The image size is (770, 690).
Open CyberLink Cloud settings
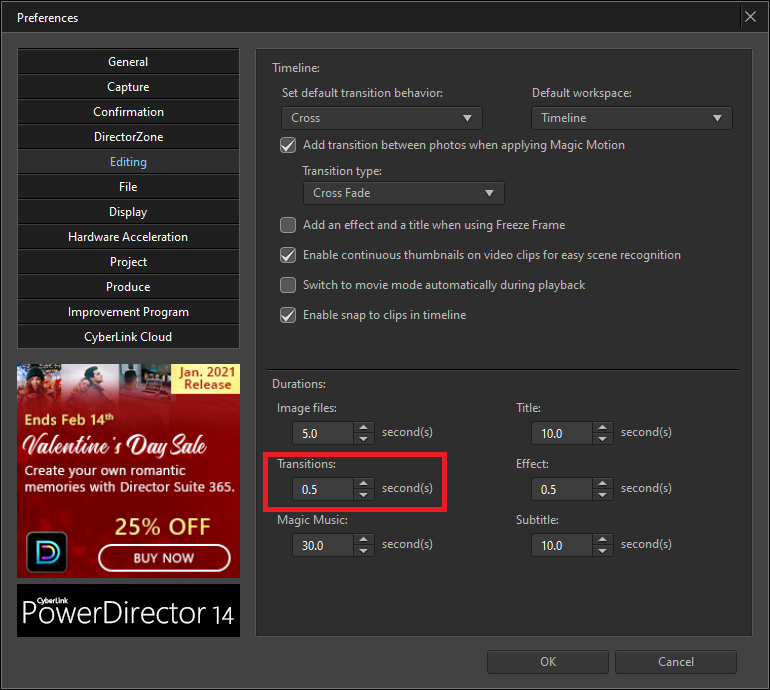point(128,337)
